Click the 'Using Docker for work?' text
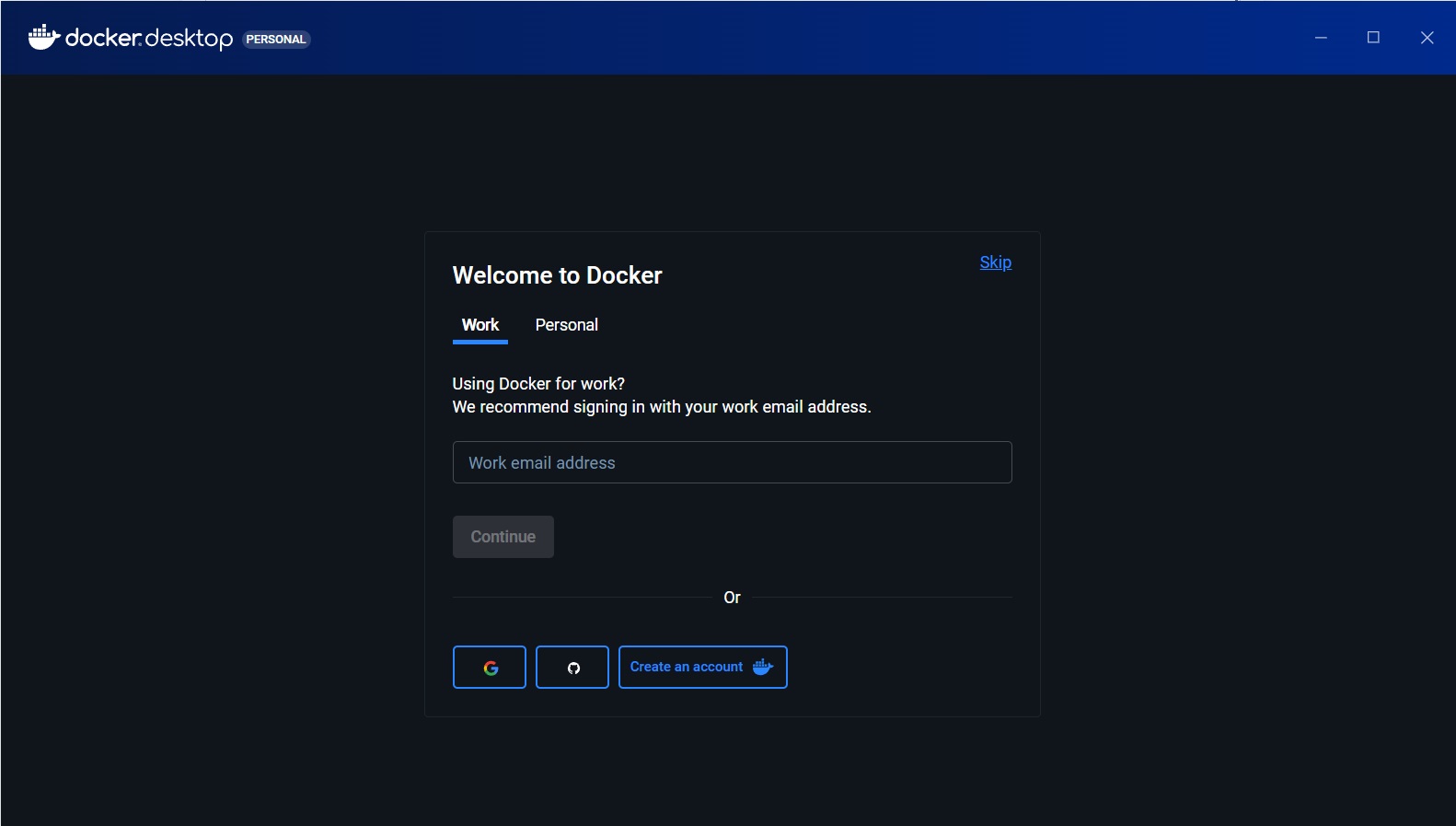This screenshot has width=1456, height=826. coord(538,384)
